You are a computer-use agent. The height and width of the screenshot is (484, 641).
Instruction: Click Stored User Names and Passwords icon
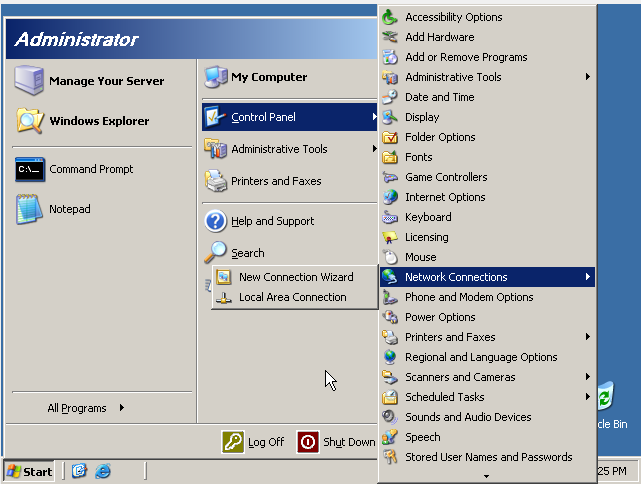[390, 457]
